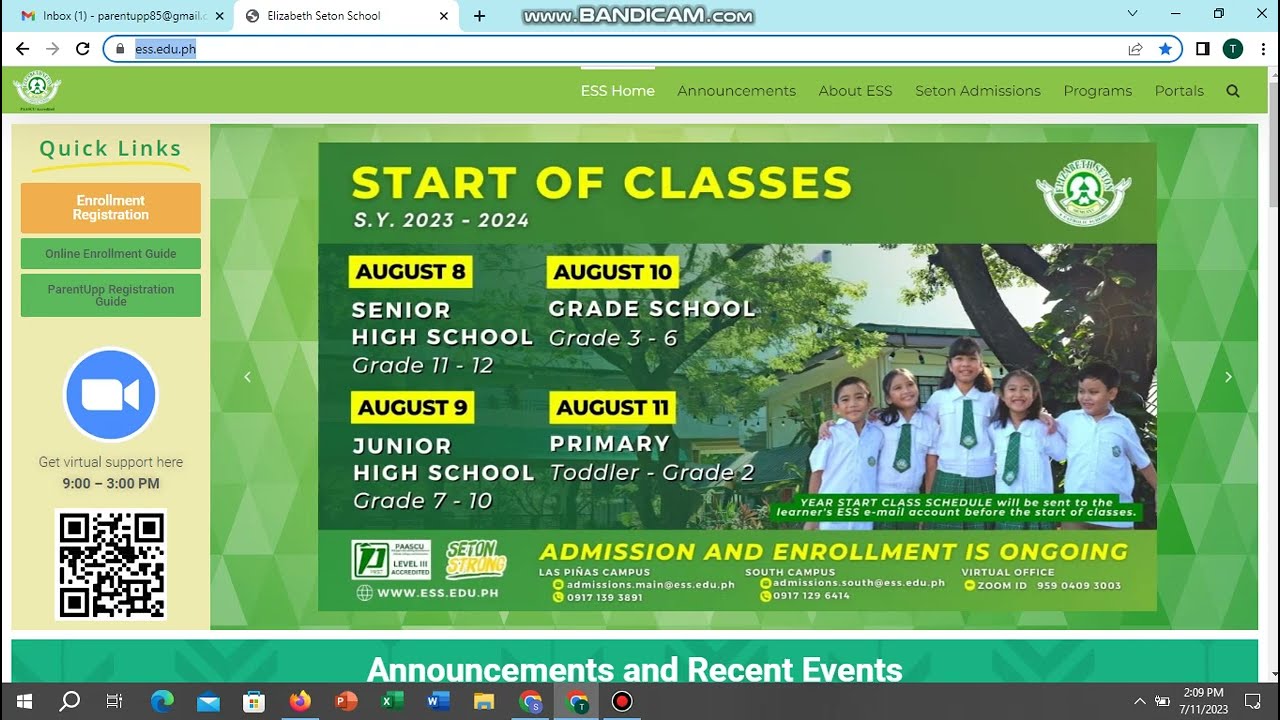
Task: Toggle the bookmark star for this page
Action: [1165, 48]
